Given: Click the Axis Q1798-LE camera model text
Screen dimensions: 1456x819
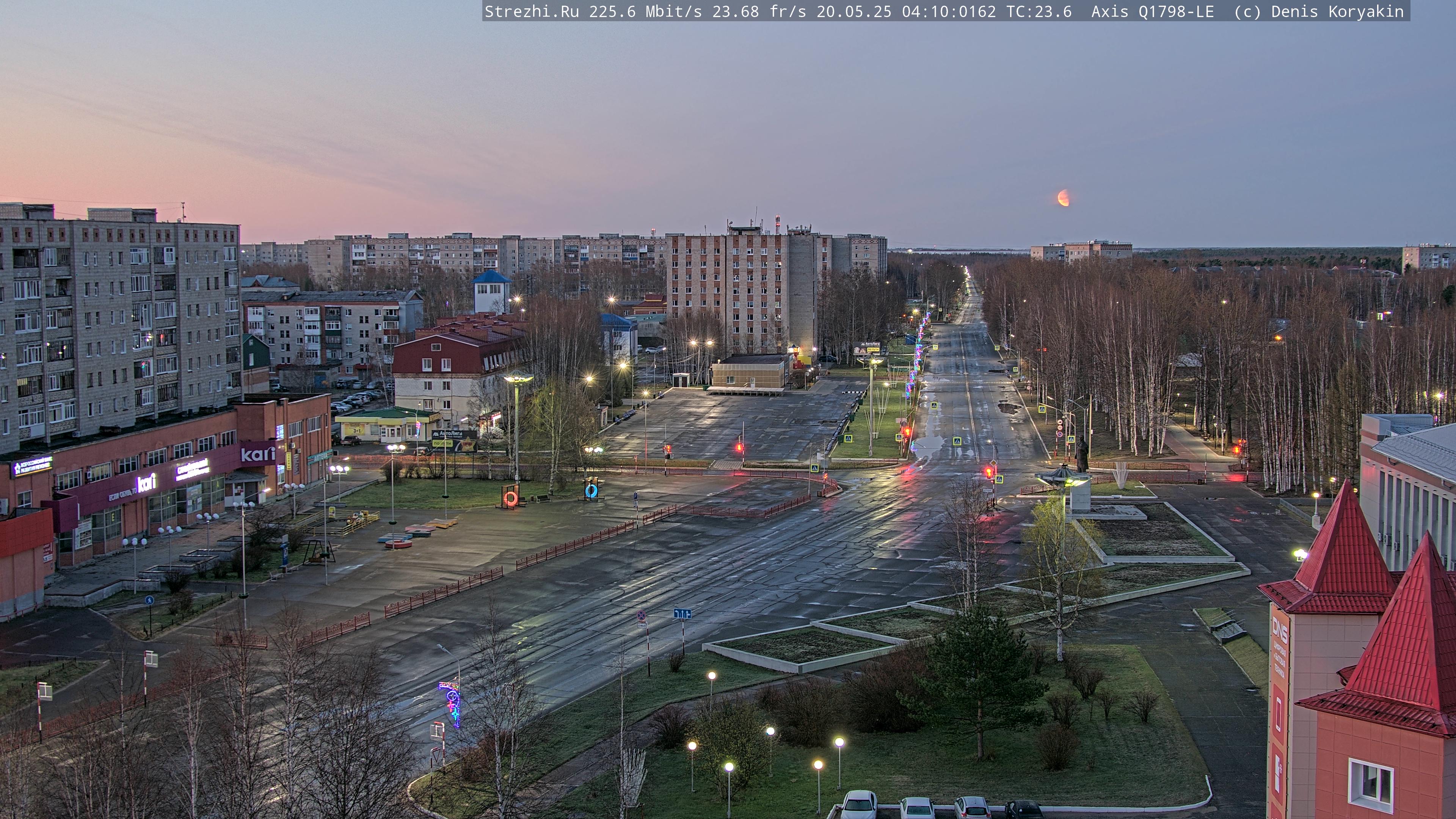Looking at the screenshot, I should (x=1153, y=11).
